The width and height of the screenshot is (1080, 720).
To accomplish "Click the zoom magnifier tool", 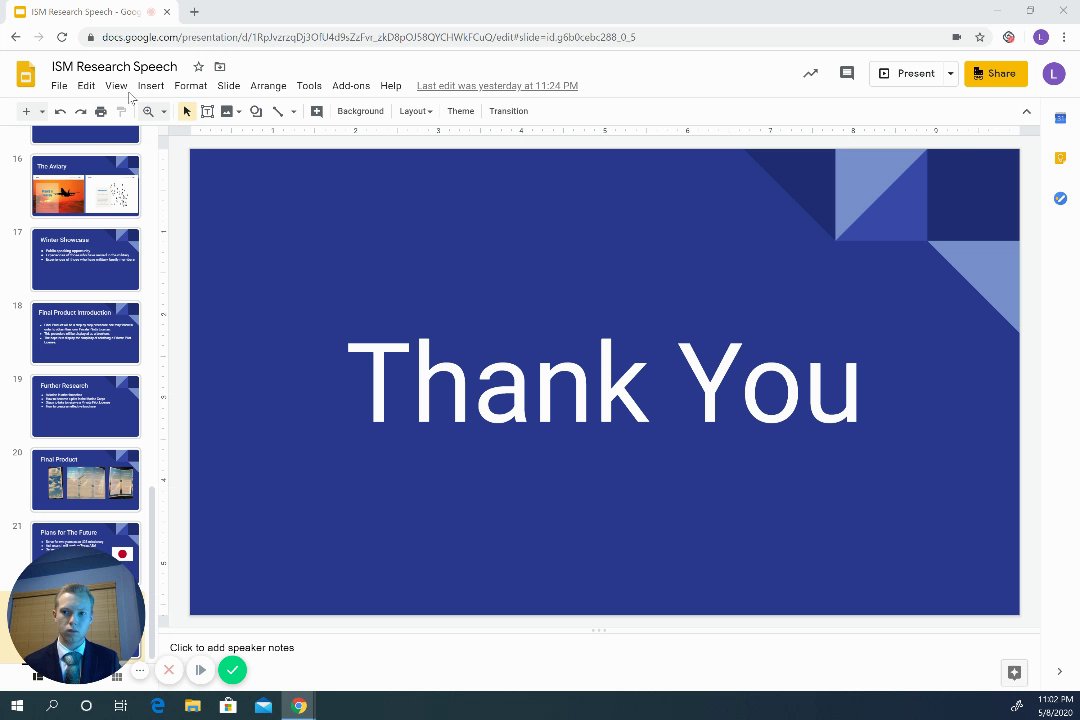I will point(148,112).
